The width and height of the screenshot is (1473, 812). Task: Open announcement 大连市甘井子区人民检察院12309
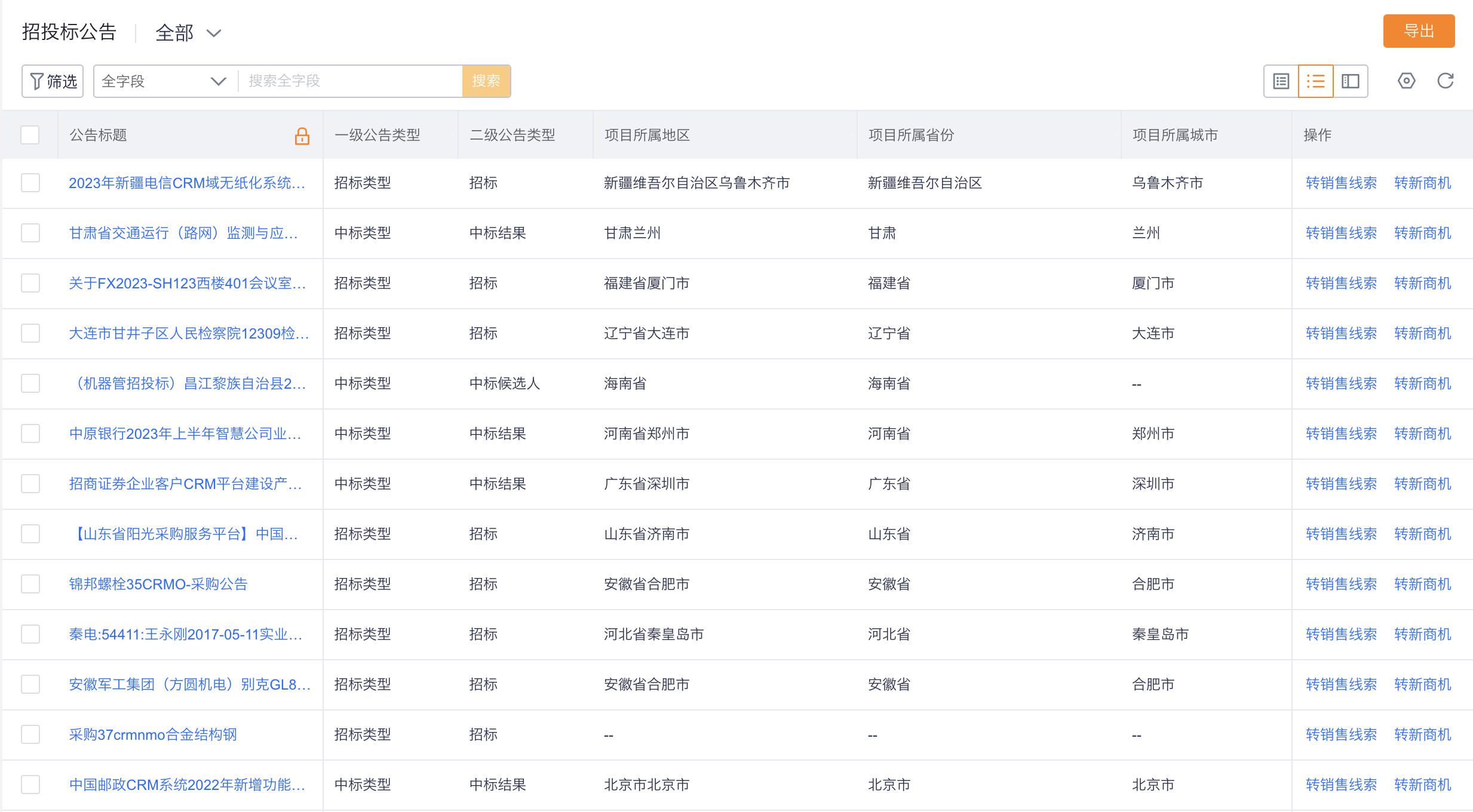click(189, 333)
